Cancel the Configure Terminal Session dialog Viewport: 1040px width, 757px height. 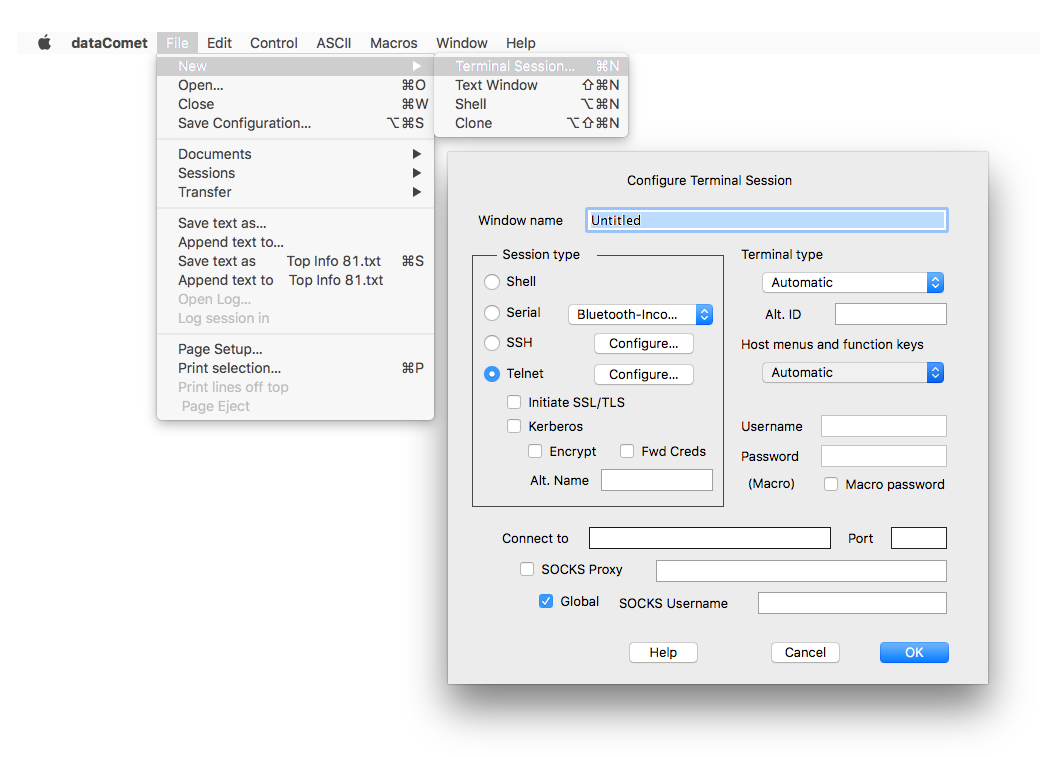(805, 653)
